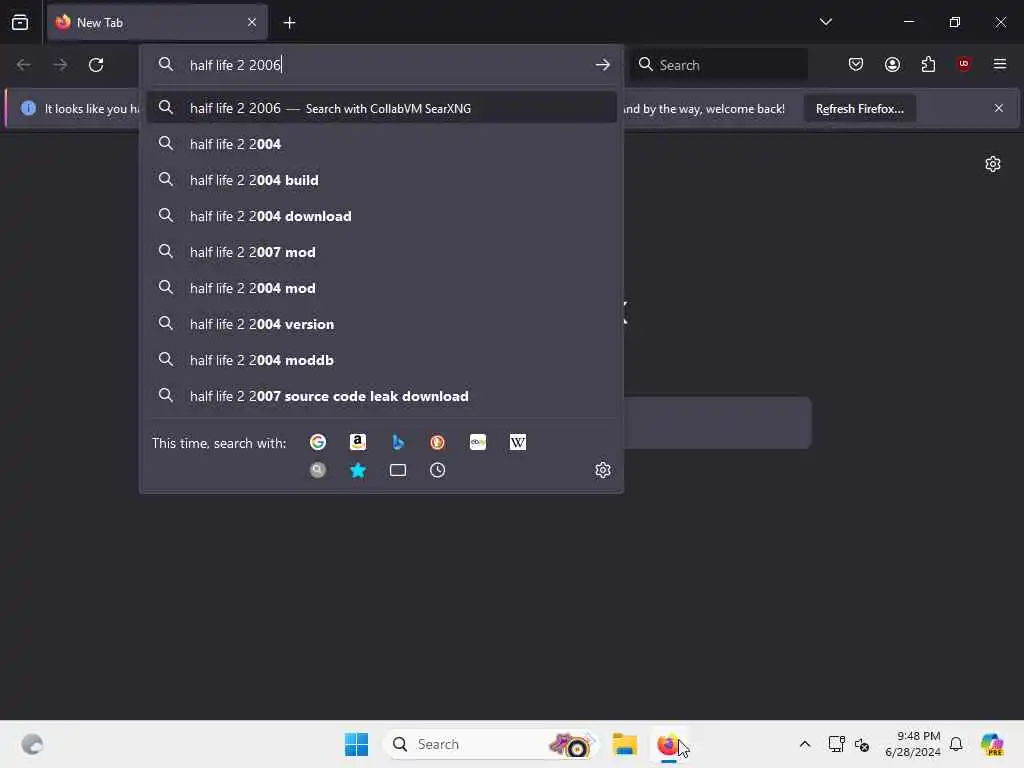Select suggestion 'half life 2 2004 moddb'
The width and height of the screenshot is (1024, 768).
(x=381, y=360)
